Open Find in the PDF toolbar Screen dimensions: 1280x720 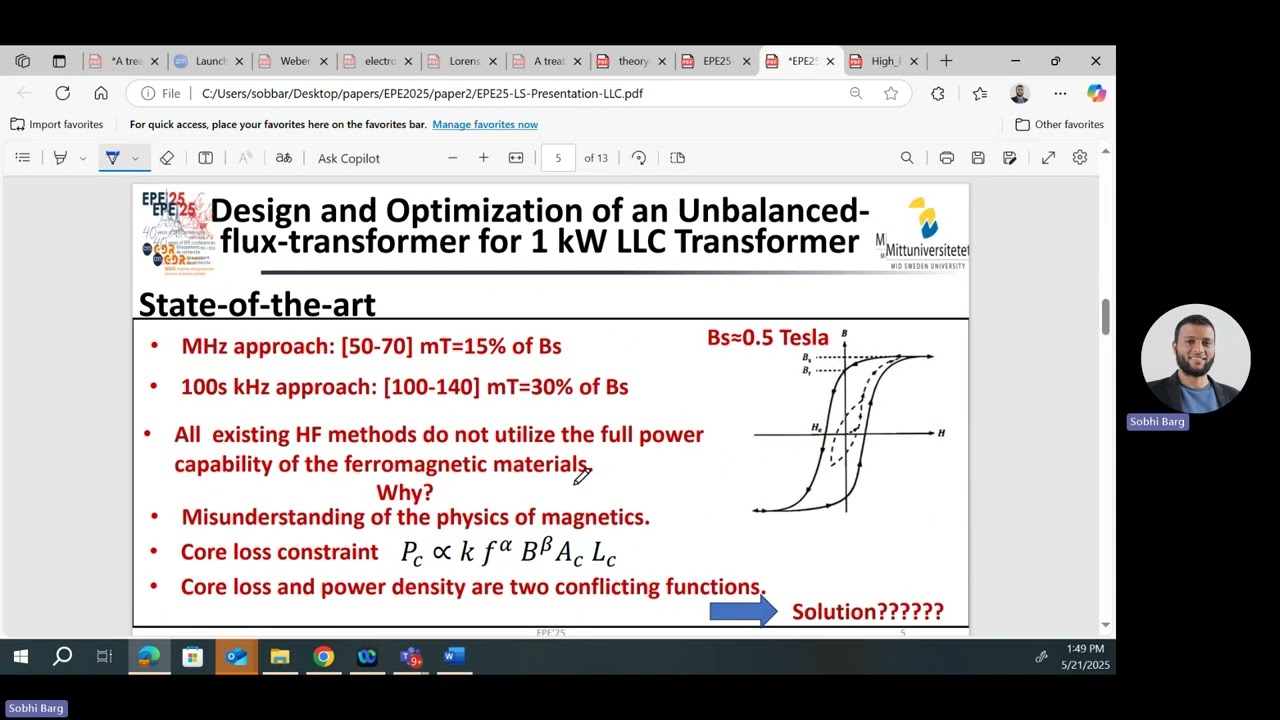(x=907, y=158)
